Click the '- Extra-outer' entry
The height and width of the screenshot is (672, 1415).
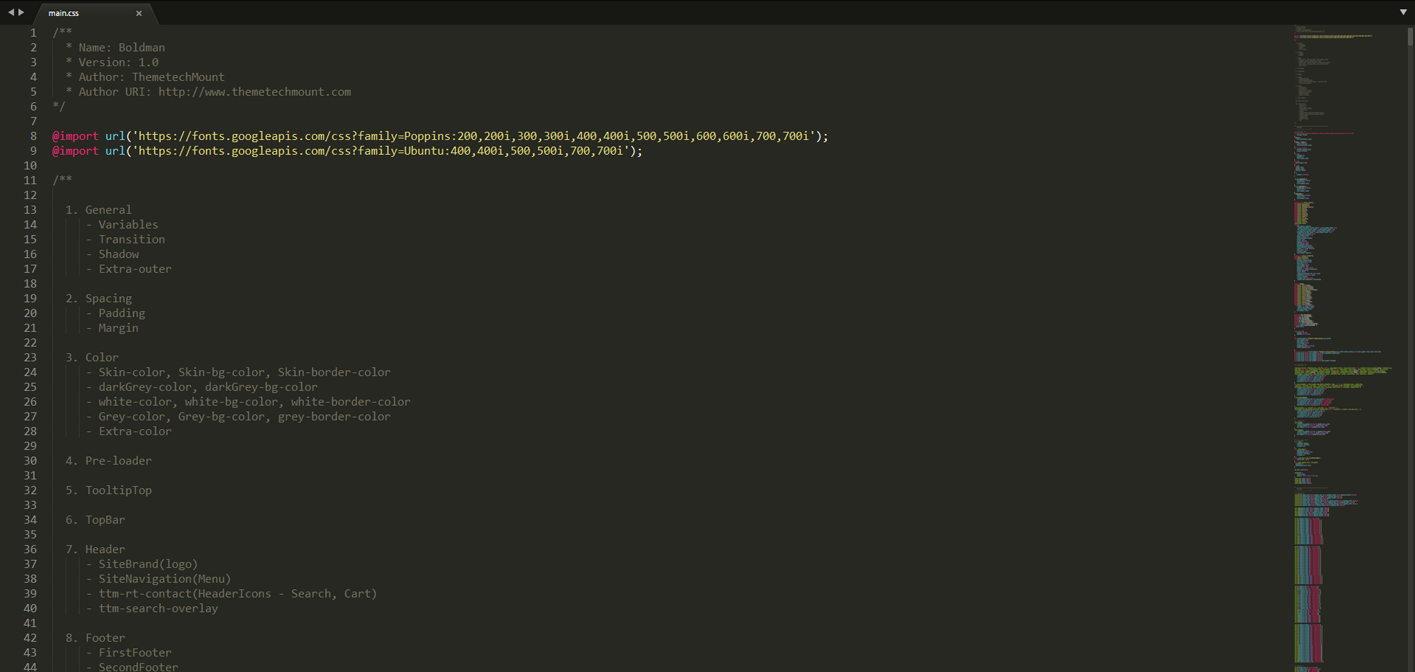coord(128,269)
